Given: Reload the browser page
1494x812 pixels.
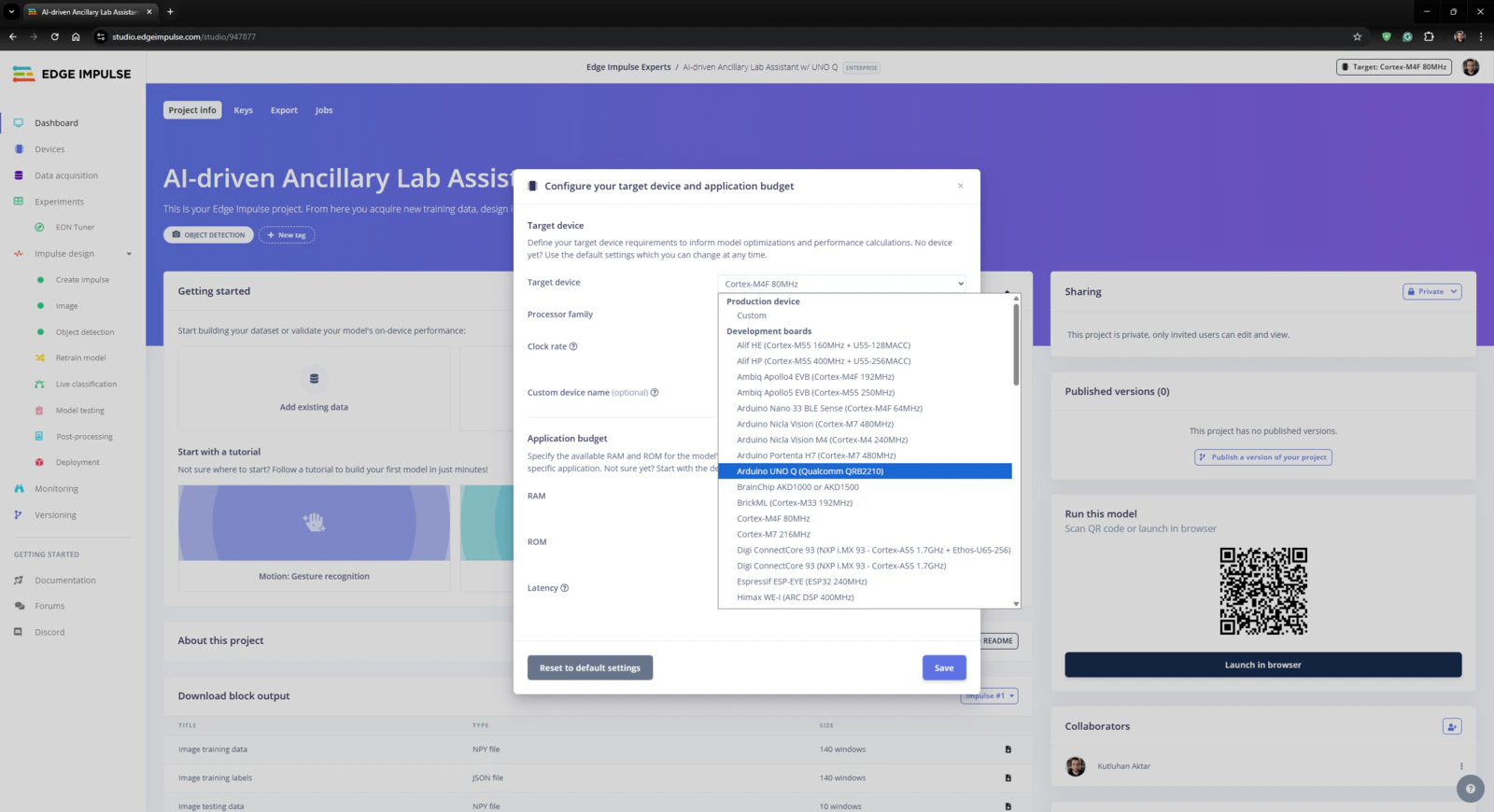Looking at the screenshot, I should coord(55,37).
